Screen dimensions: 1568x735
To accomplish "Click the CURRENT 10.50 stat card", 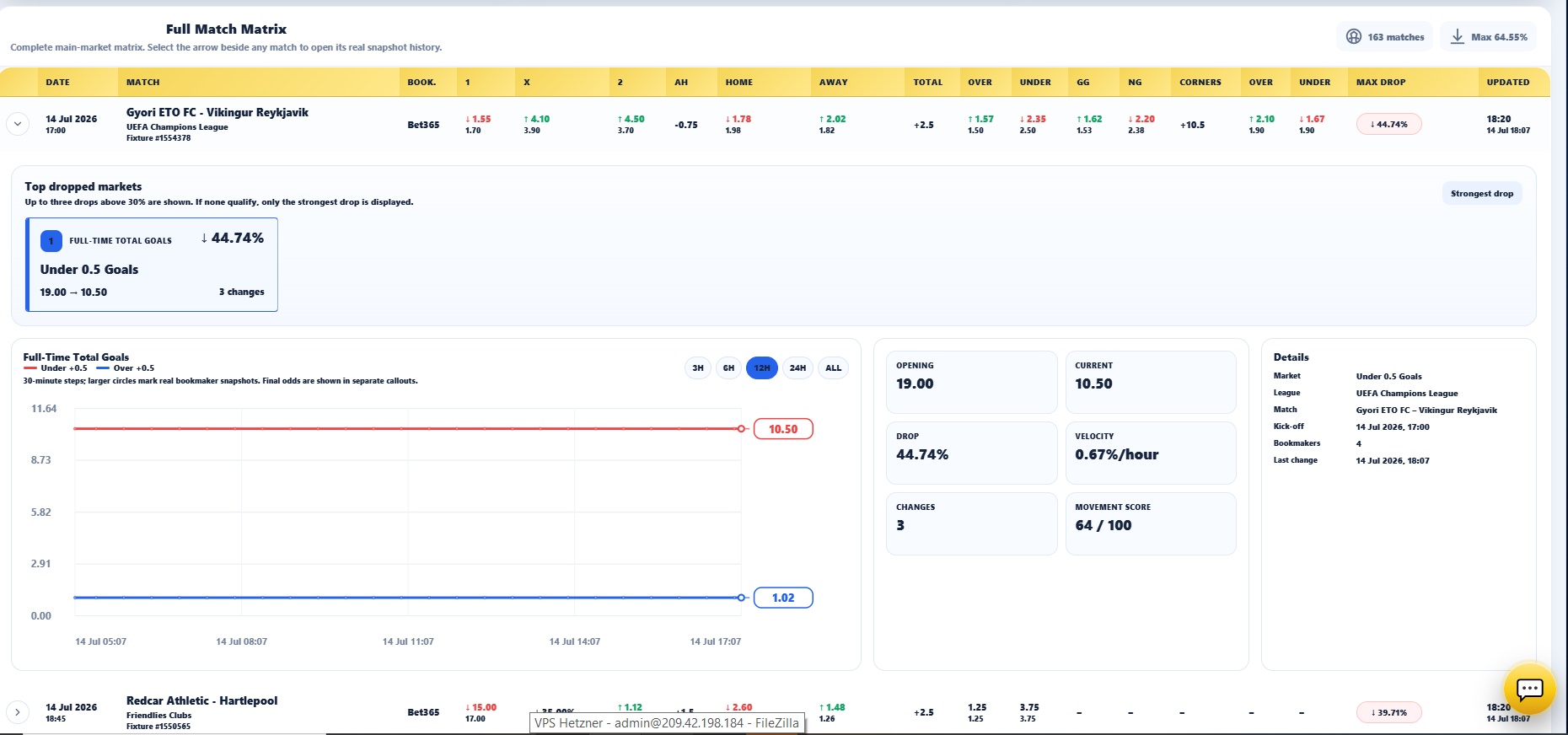I will coord(1151,382).
